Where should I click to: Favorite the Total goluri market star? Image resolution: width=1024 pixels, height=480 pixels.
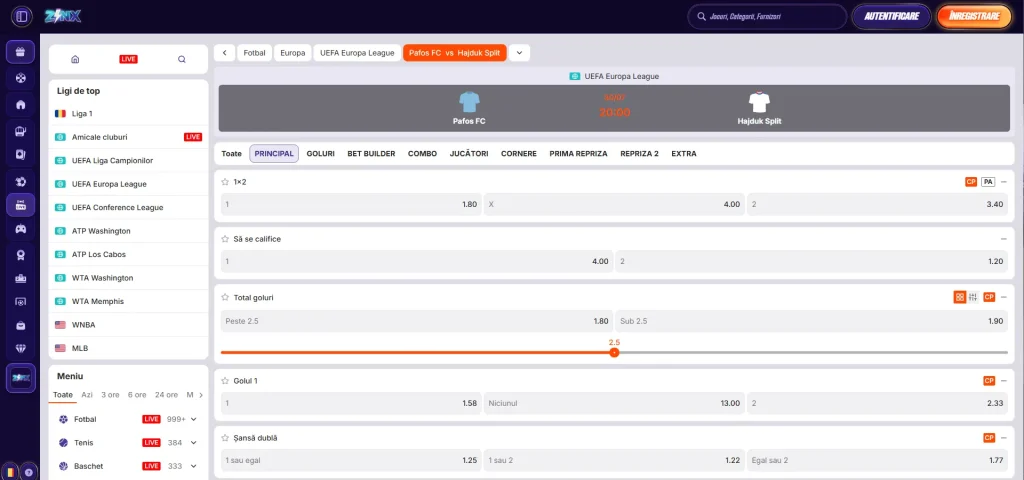pos(225,297)
